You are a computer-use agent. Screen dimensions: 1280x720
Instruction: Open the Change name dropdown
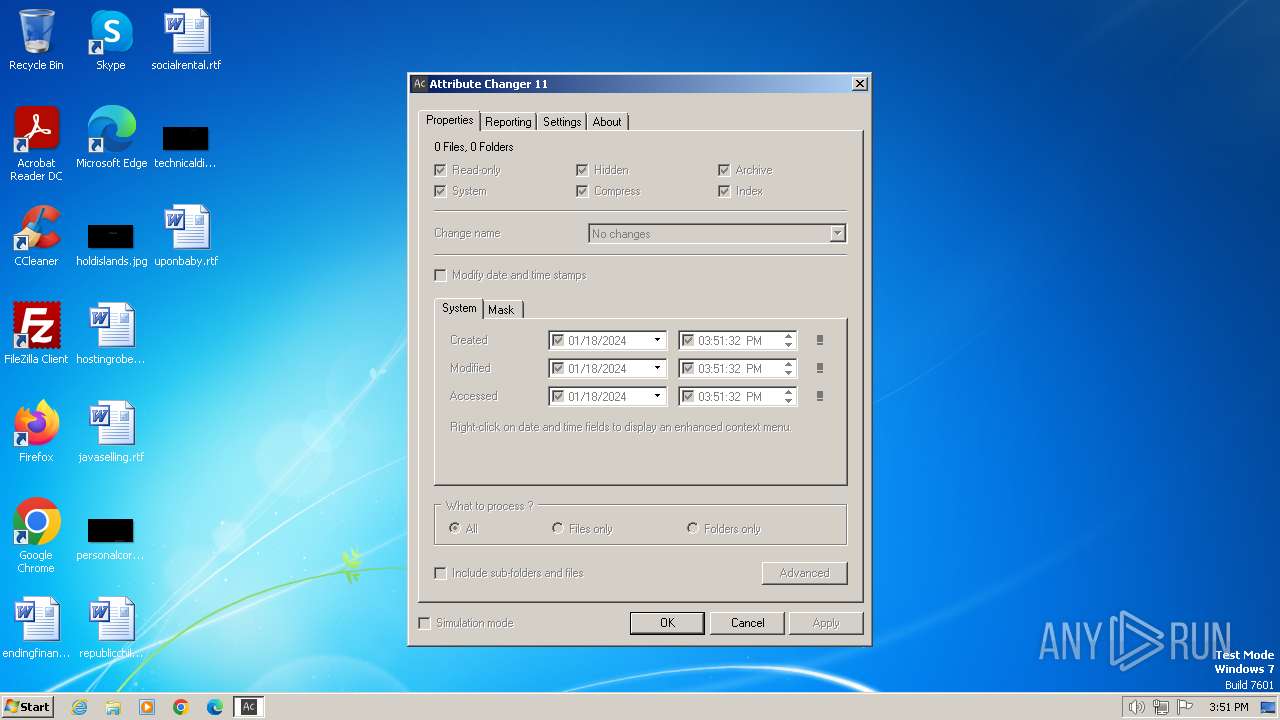click(x=838, y=234)
